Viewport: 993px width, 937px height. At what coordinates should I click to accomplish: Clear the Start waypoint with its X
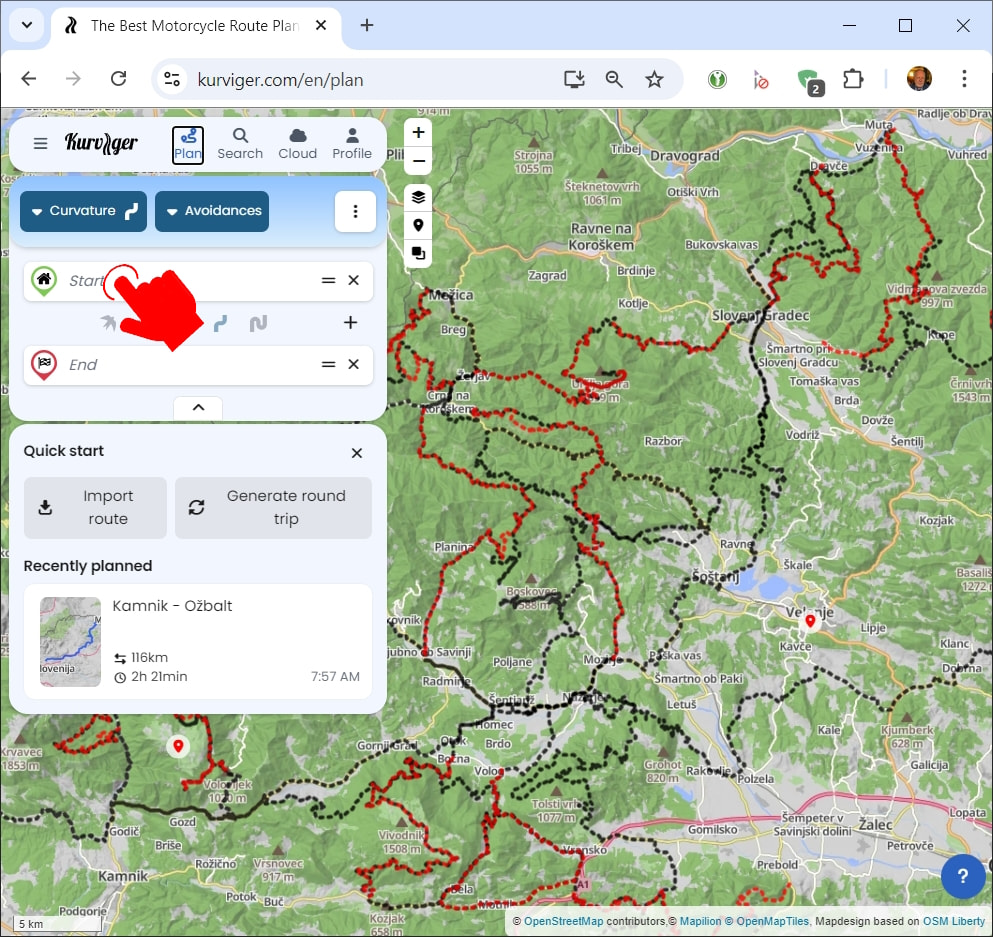[353, 281]
